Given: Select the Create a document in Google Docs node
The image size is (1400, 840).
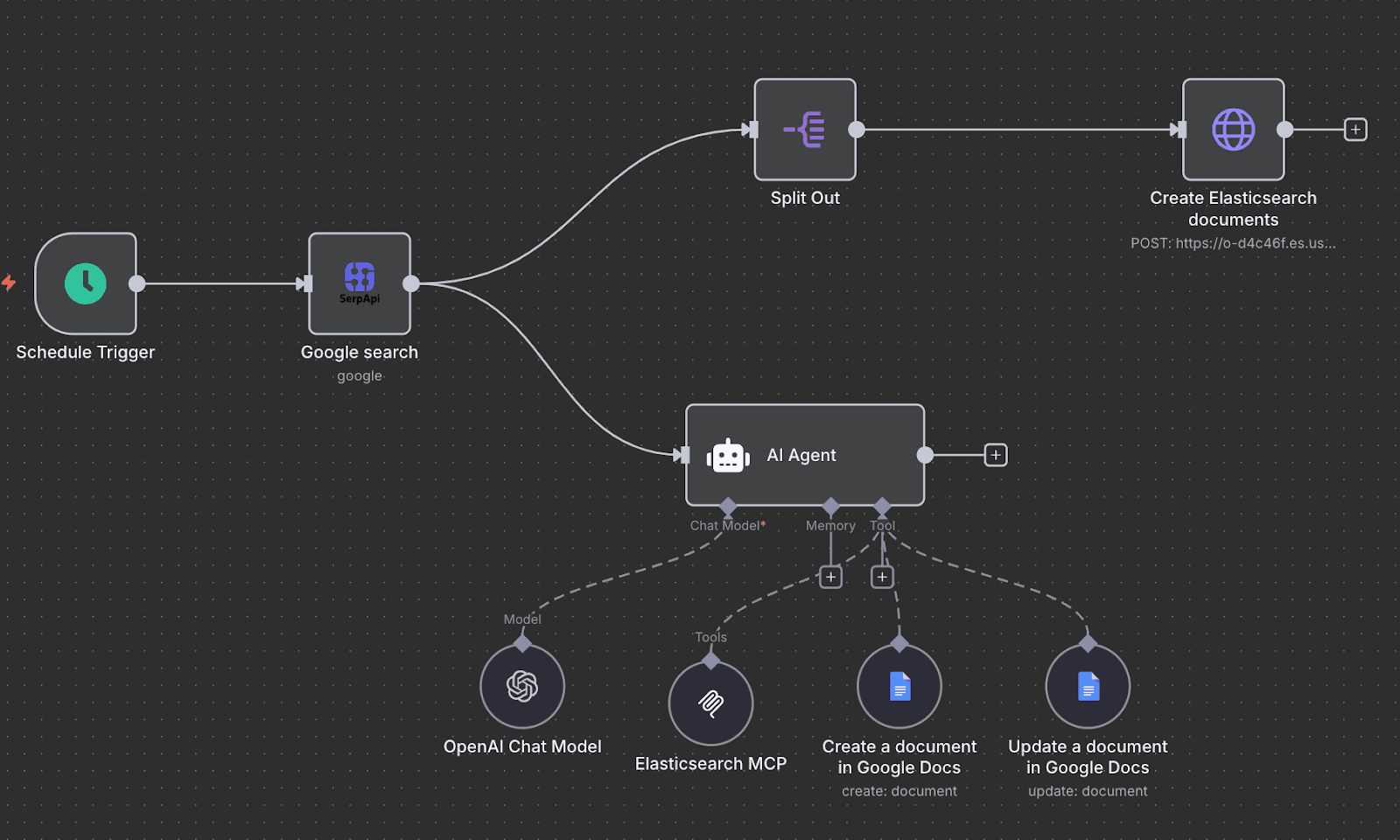Looking at the screenshot, I should point(898,686).
